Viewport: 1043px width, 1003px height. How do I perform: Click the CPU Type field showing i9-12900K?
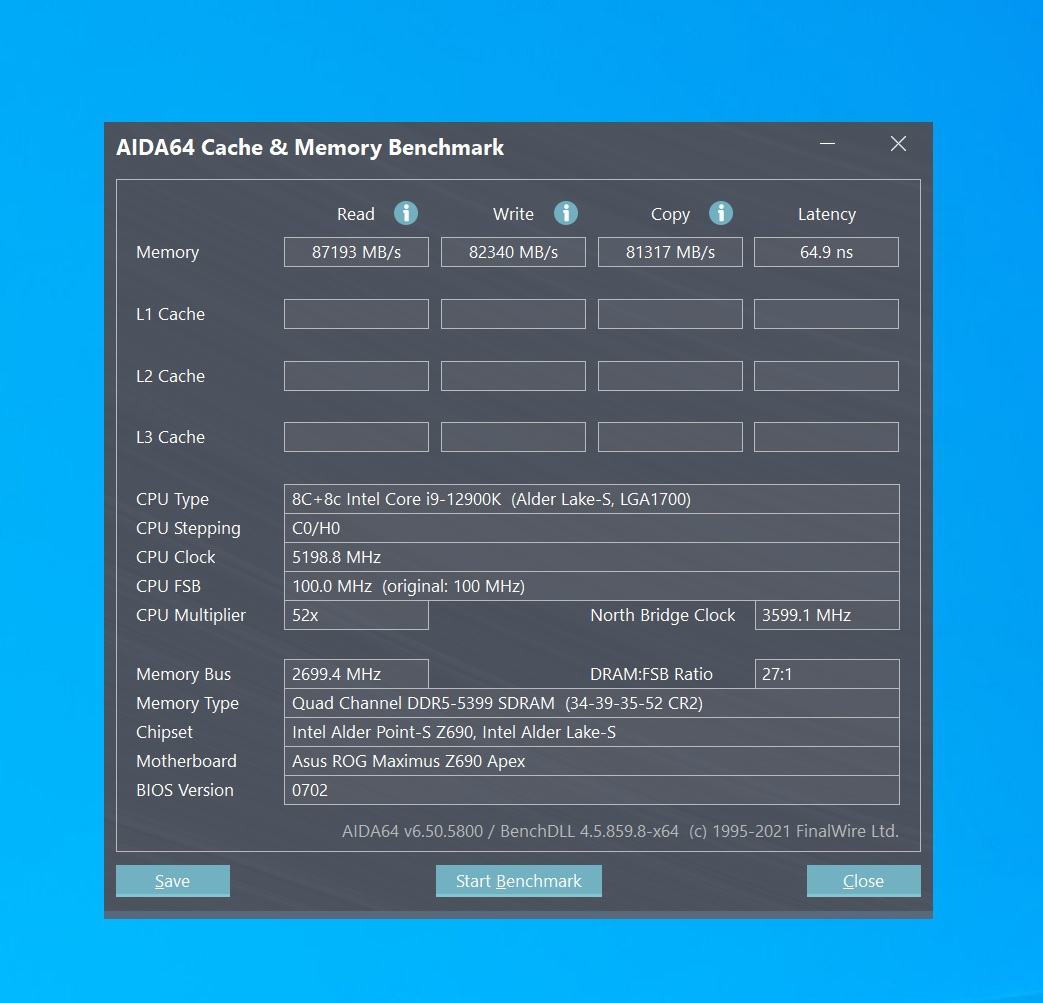[x=592, y=499]
